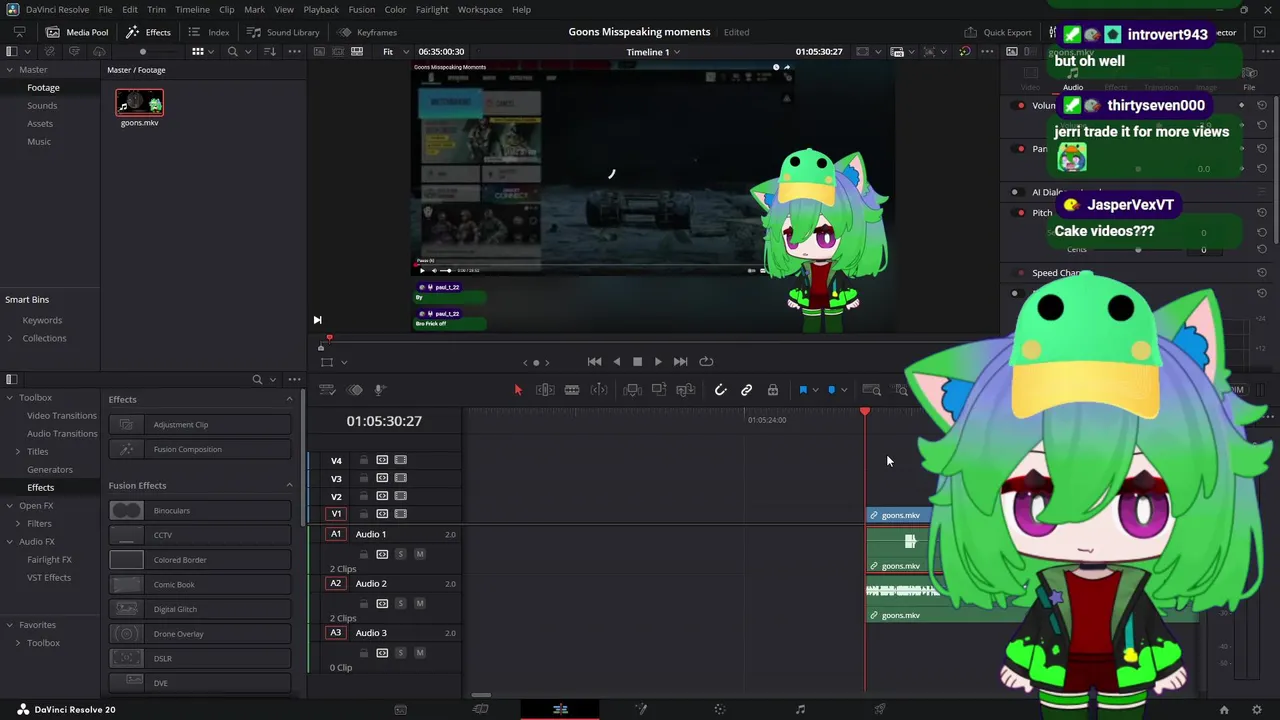Open media pool search icon
Viewport: 1280px width, 720px height.
coord(232,52)
